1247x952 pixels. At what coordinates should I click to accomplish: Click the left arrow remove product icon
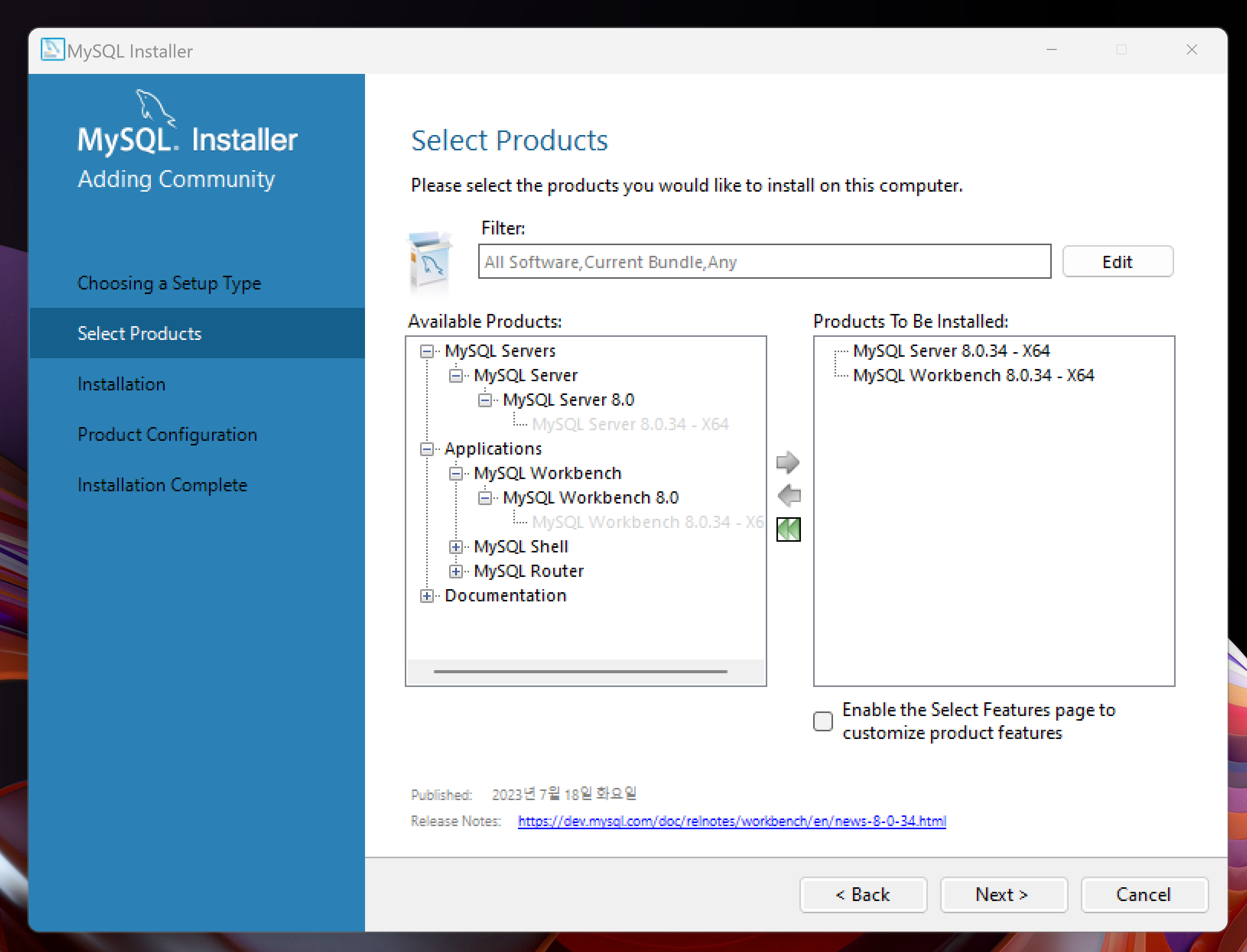789,496
